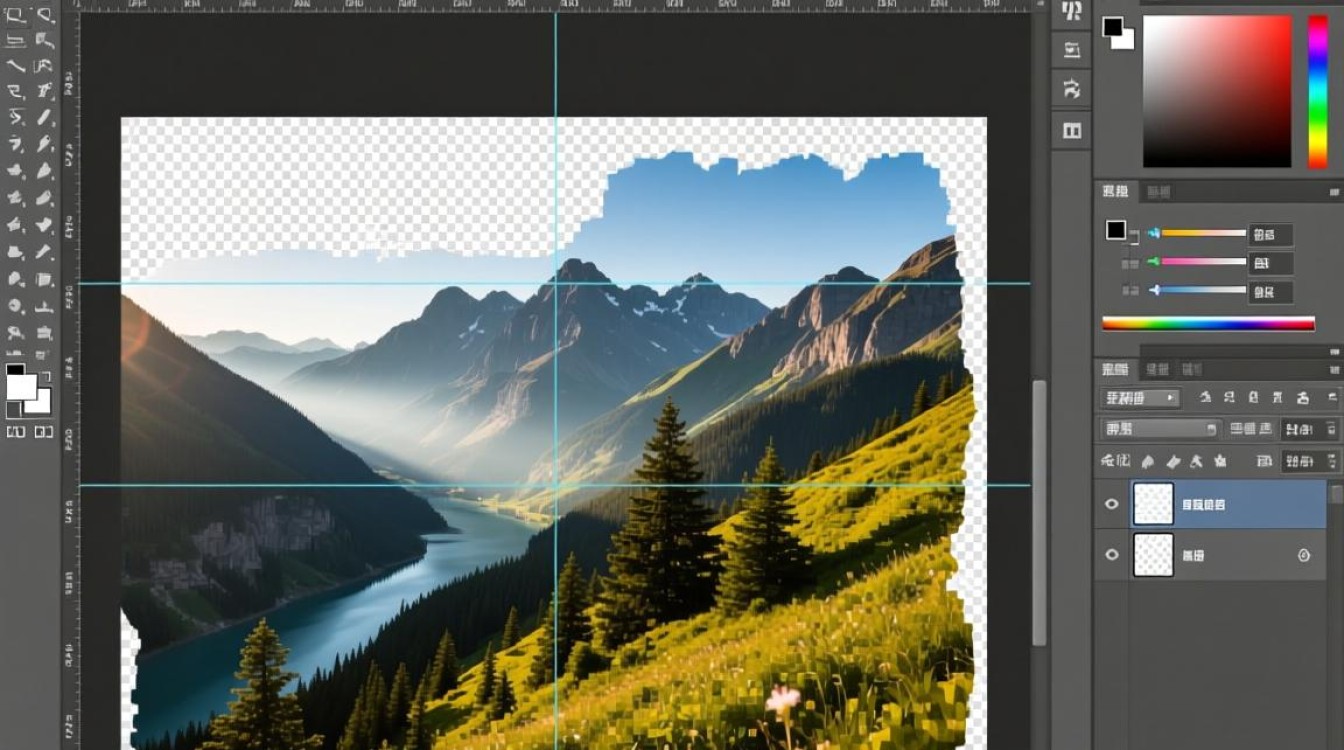Click the topmost icon in the collapsed panel dock
1344x750 pixels.
click(1072, 13)
